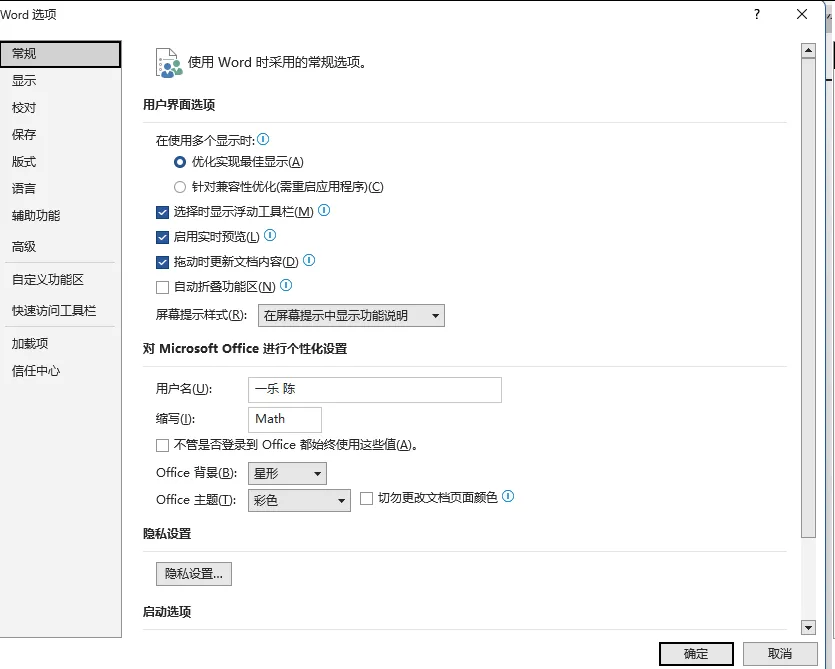Click the scrollbar up arrow

point(808,51)
